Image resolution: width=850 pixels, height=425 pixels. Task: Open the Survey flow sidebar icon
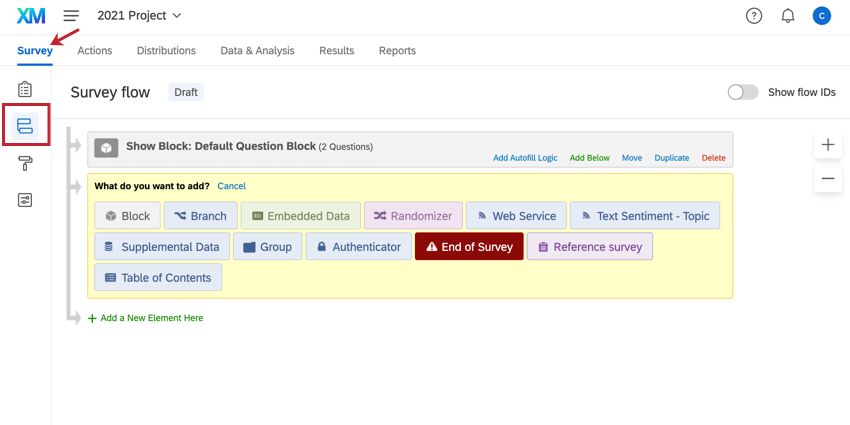(x=25, y=126)
